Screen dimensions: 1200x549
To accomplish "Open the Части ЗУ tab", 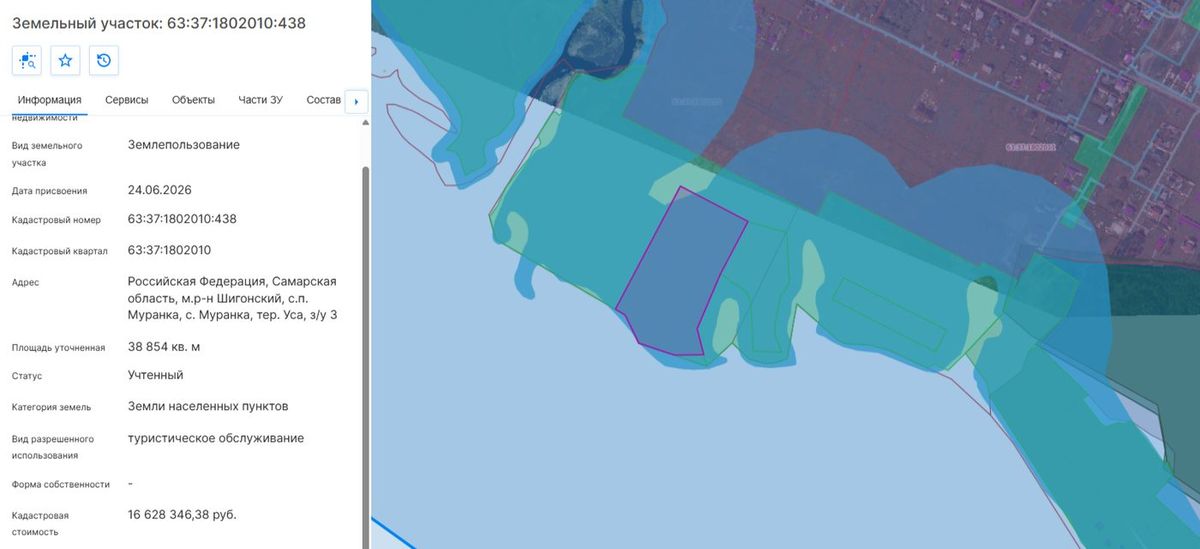I will coord(260,100).
